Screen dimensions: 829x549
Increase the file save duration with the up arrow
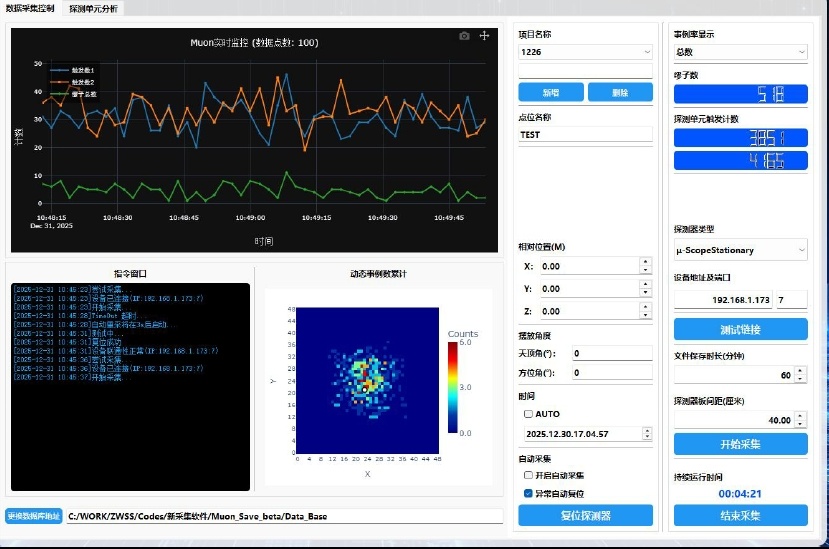pos(800,370)
